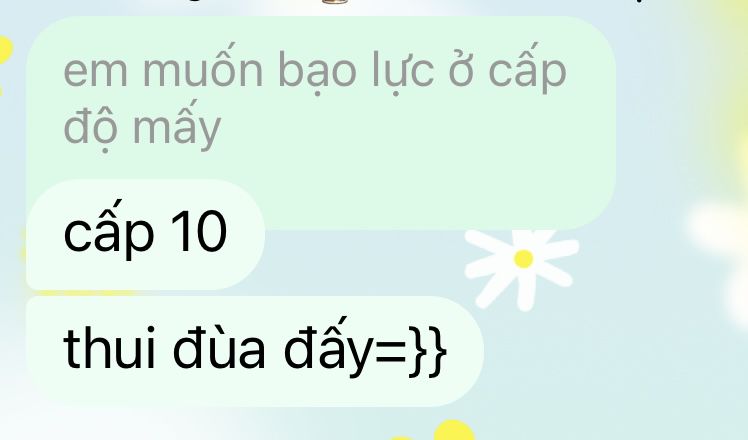Viewport: 748px width, 440px height.
Task: Select the yellow circle beneath the last message
Action: point(454,430)
